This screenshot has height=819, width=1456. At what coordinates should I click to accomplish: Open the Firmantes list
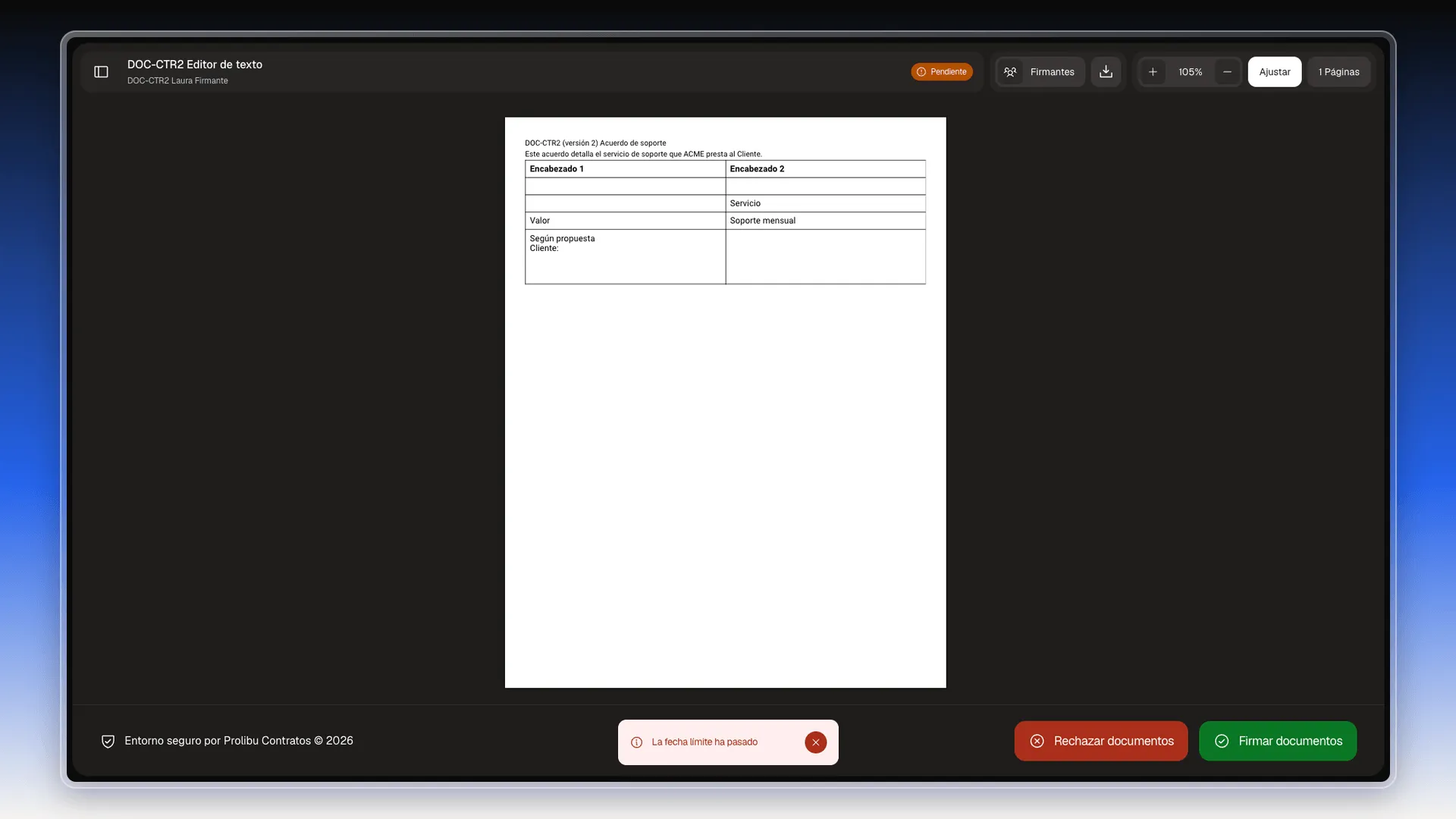(1040, 72)
